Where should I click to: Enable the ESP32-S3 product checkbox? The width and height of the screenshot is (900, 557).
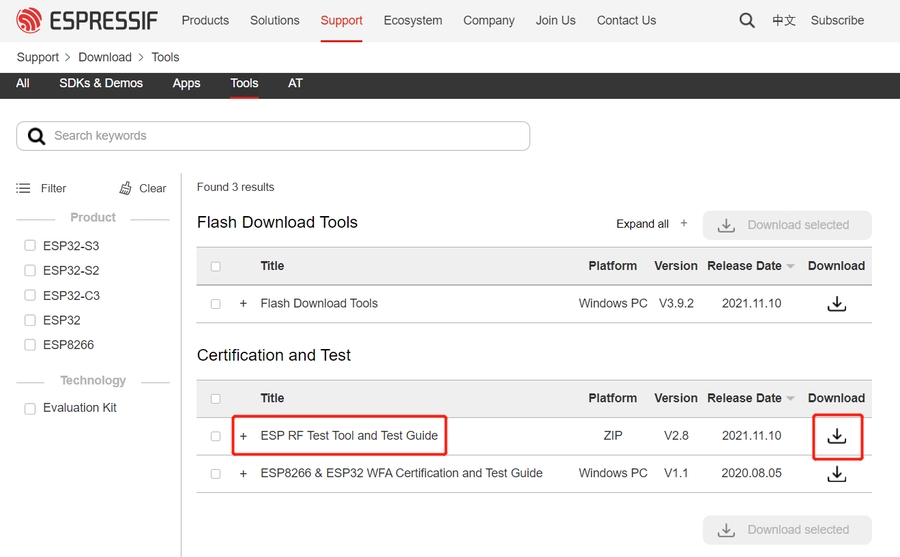pyautogui.click(x=30, y=246)
